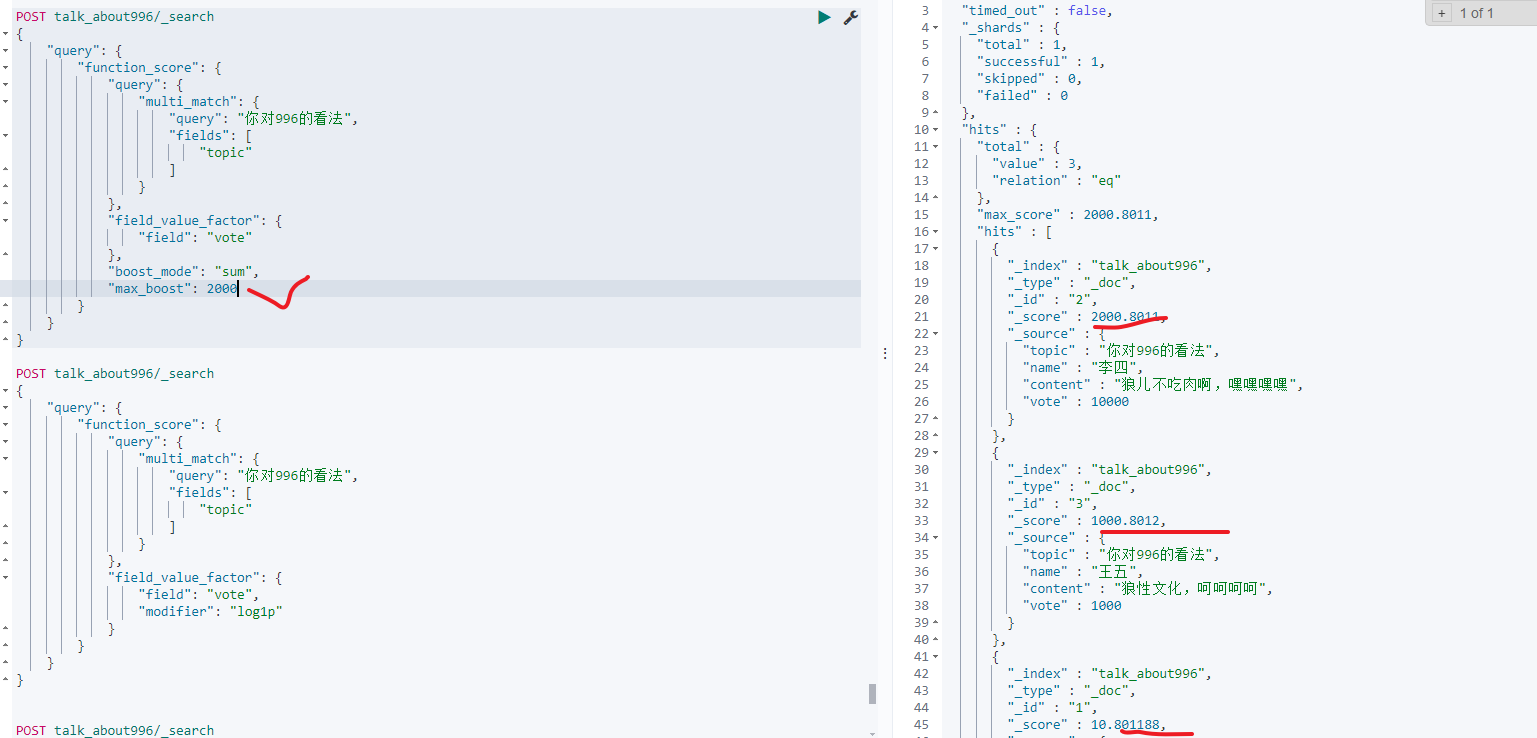Viewport: 1537px width, 738px height.
Task: Click "topic" field value in first request
Action: (x=226, y=153)
